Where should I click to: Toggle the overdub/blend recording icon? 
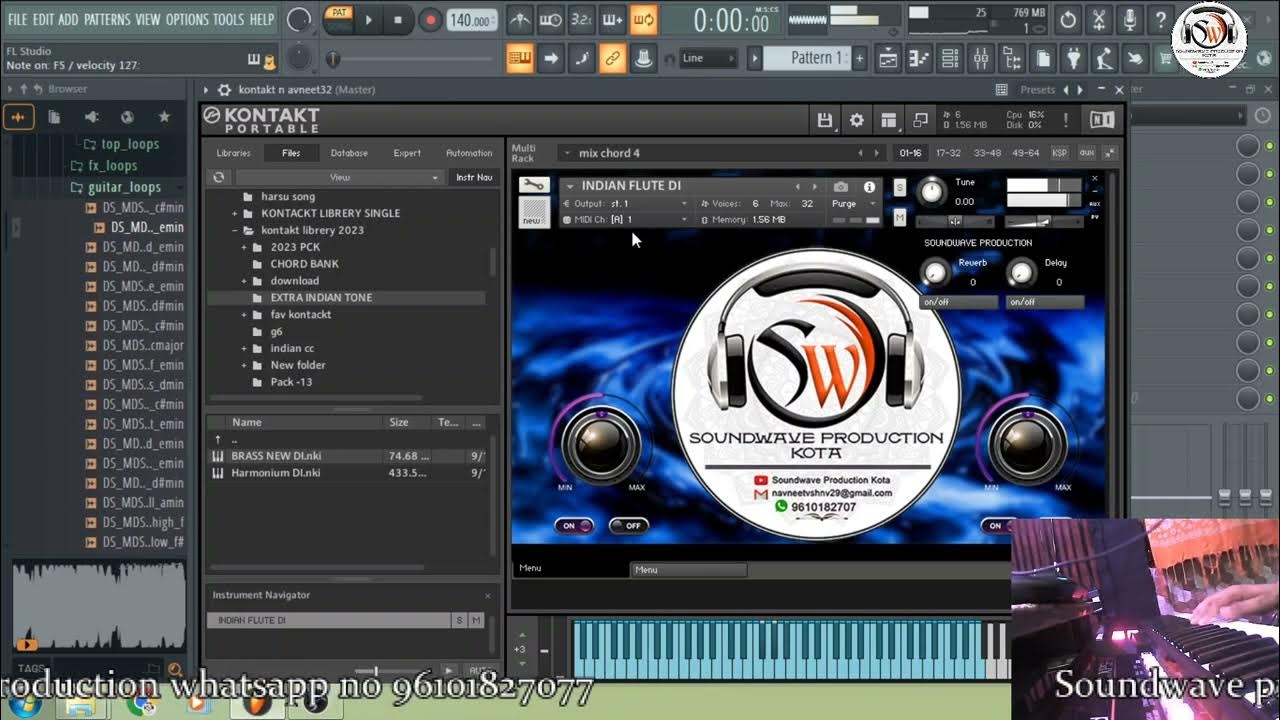pos(613,19)
